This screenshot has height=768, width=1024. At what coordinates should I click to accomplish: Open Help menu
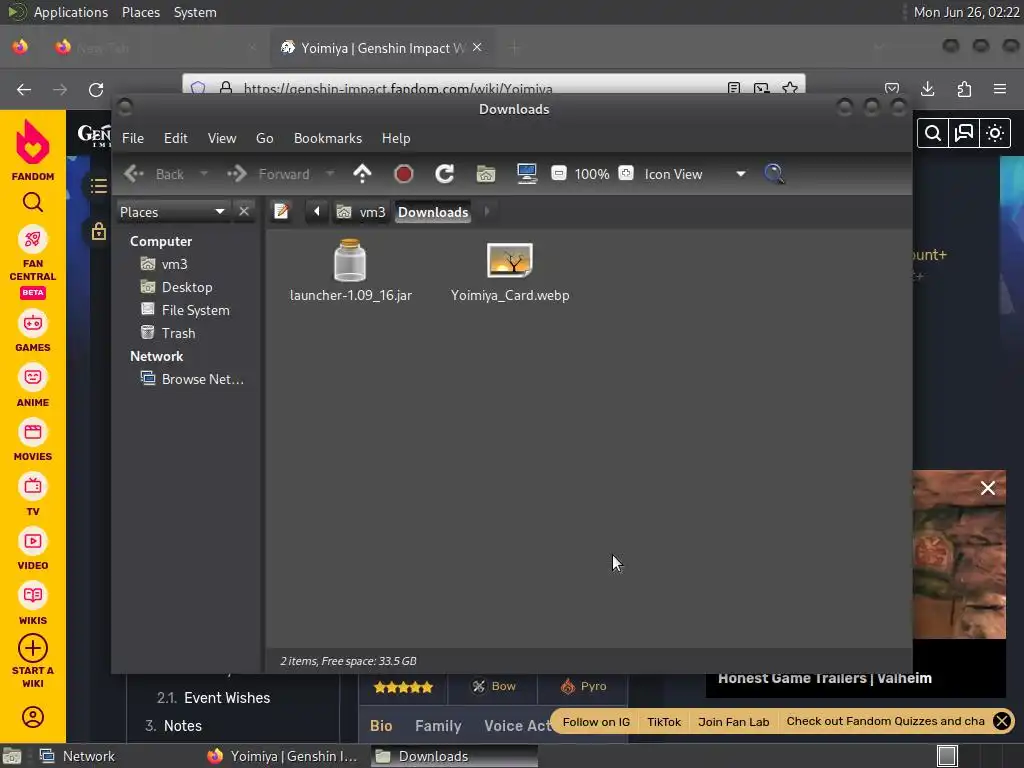click(x=396, y=138)
